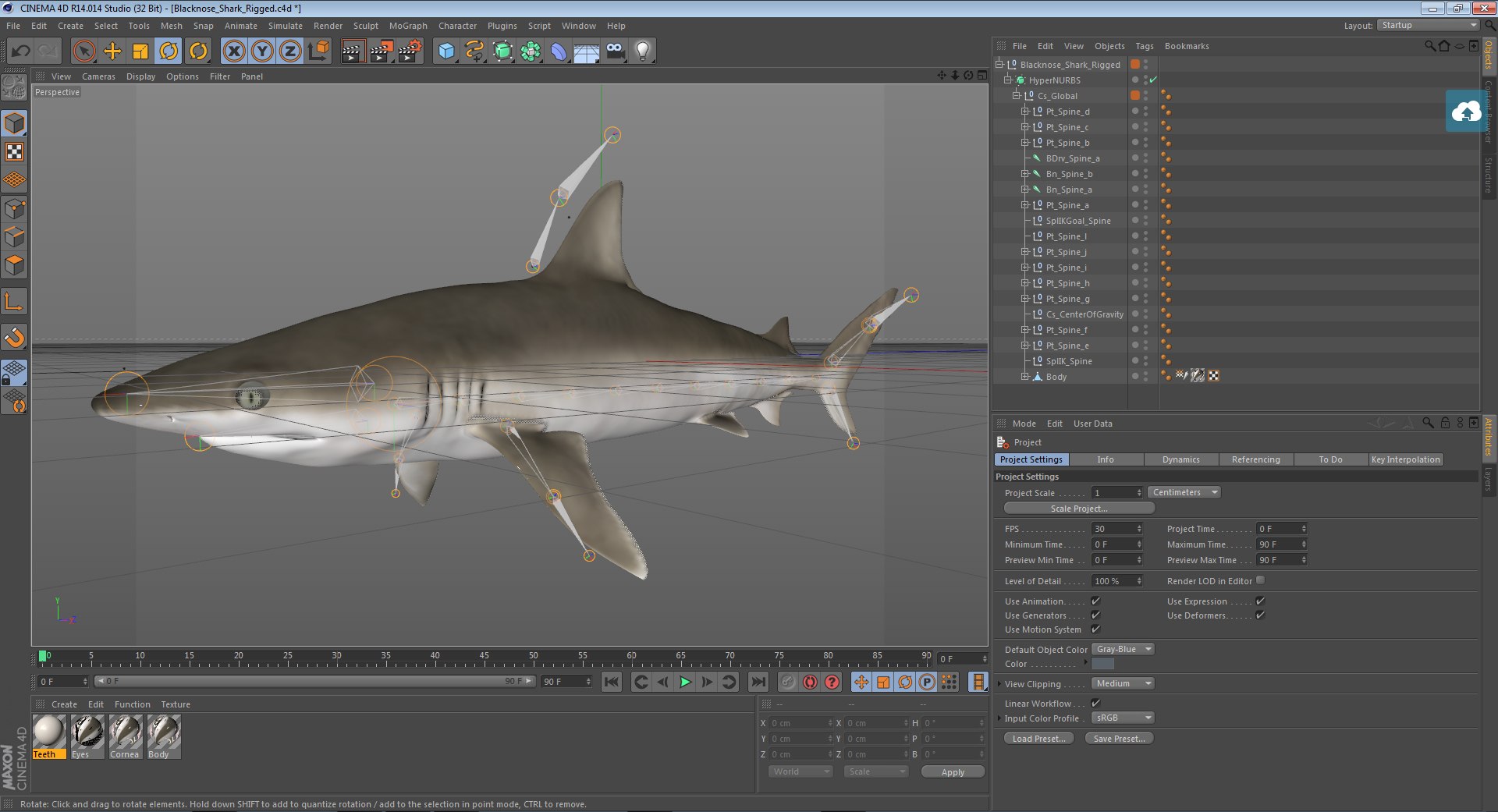The image size is (1498, 812).
Task: Play the animation forward
Action: coord(685,682)
